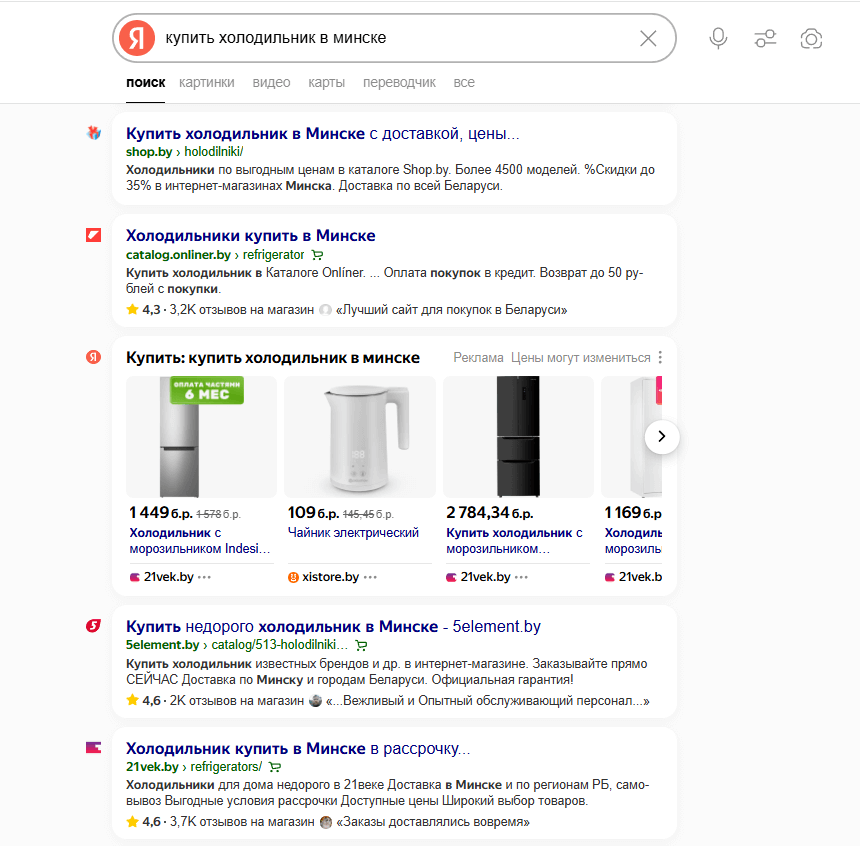Click the Yandex logo in search bar
Screen dimensions: 860x846
tap(137, 38)
